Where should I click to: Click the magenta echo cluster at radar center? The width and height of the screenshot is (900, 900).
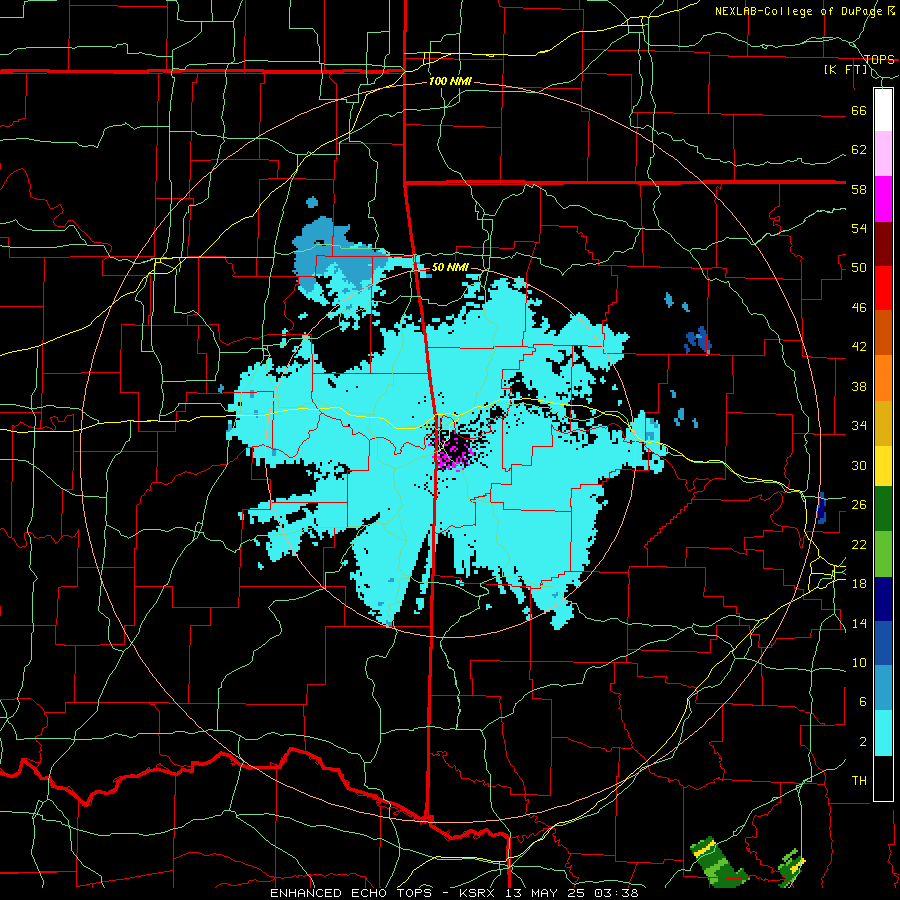(x=454, y=452)
